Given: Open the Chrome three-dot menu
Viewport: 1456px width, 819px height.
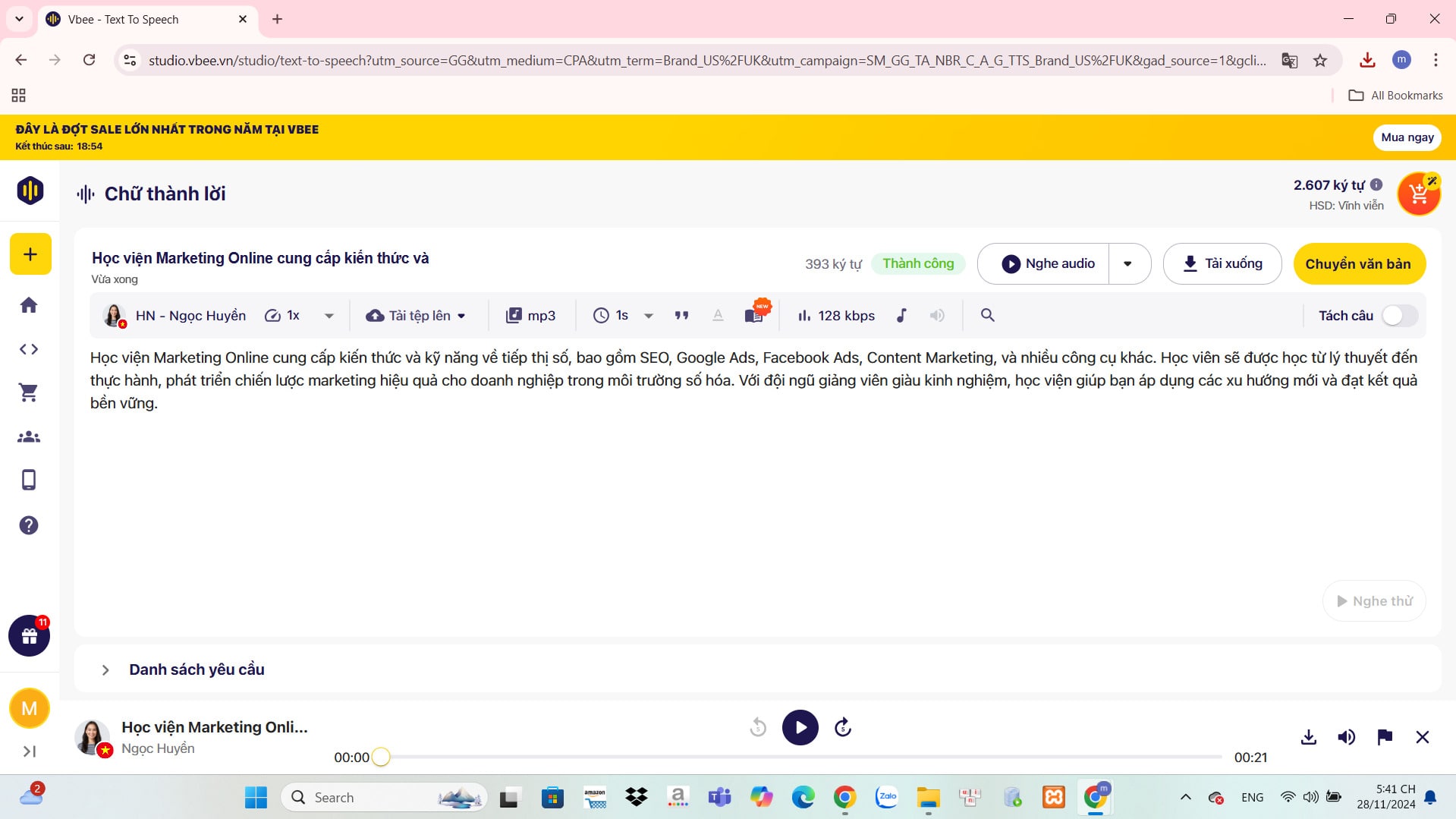Looking at the screenshot, I should coord(1436,60).
